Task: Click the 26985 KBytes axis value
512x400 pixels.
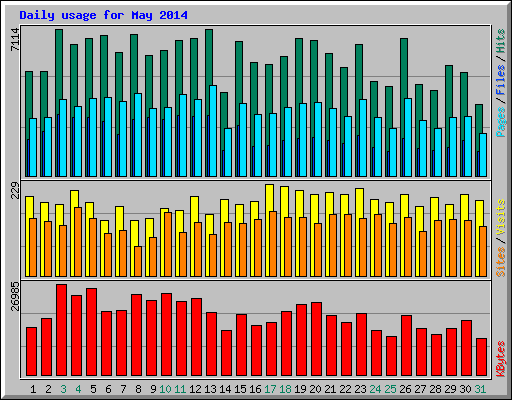Action: [x=15, y=296]
